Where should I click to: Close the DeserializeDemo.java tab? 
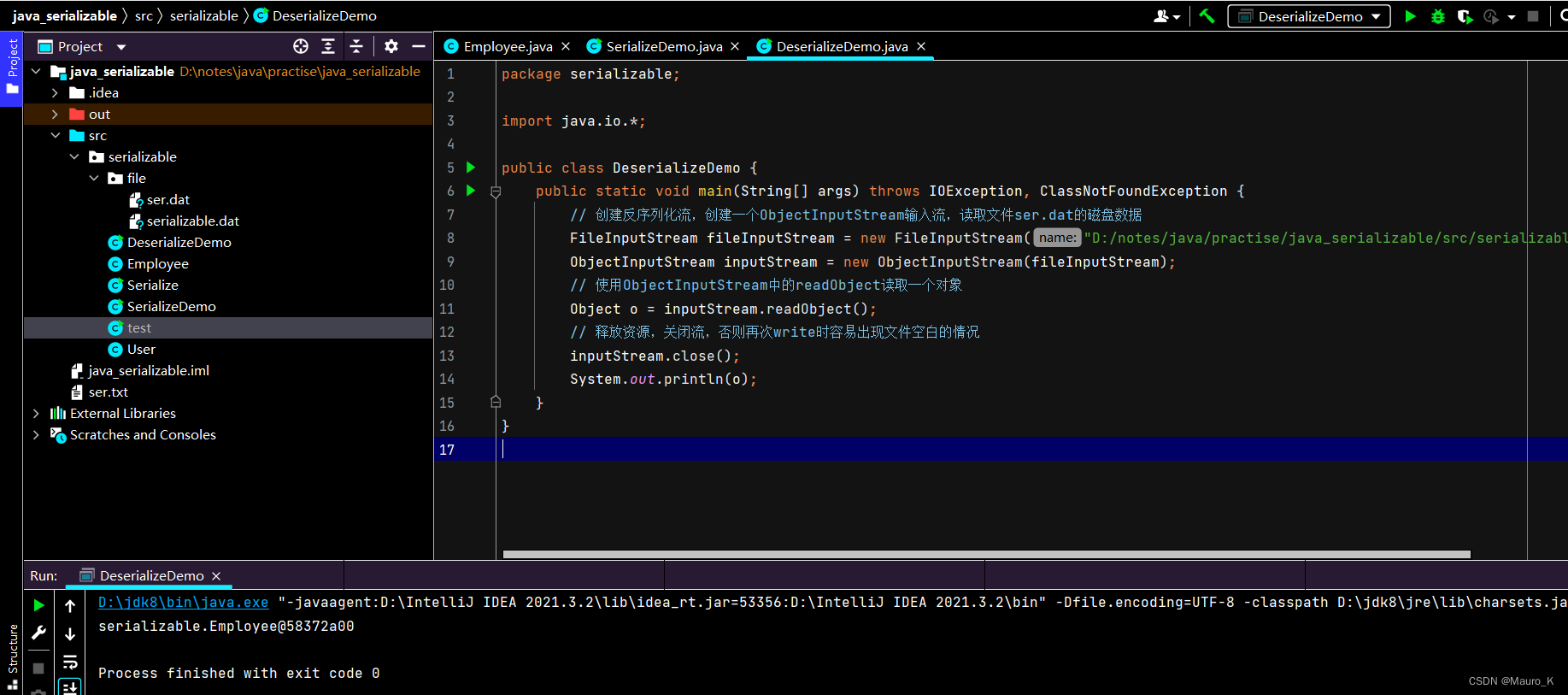pyautogui.click(x=921, y=46)
